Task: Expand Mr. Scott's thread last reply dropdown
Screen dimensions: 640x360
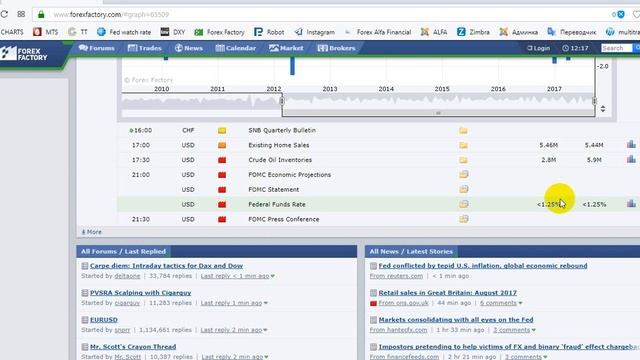Action: click(266, 357)
